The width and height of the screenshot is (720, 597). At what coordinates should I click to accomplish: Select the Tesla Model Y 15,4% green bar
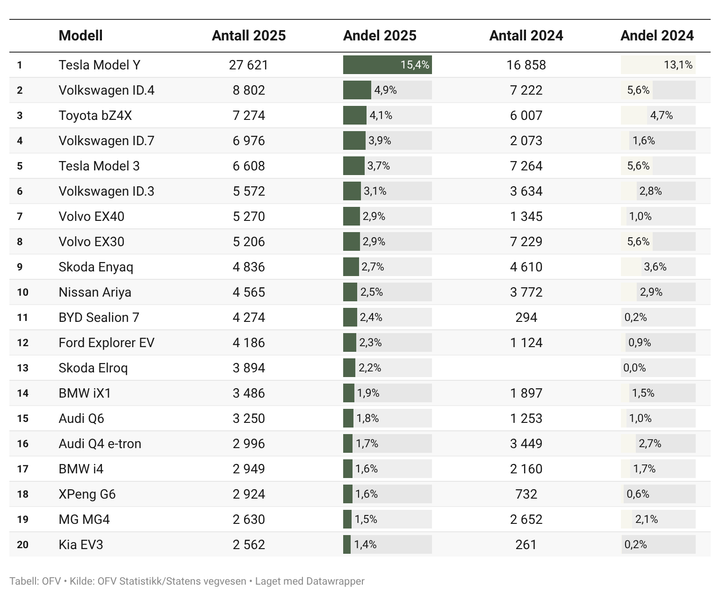(387, 65)
